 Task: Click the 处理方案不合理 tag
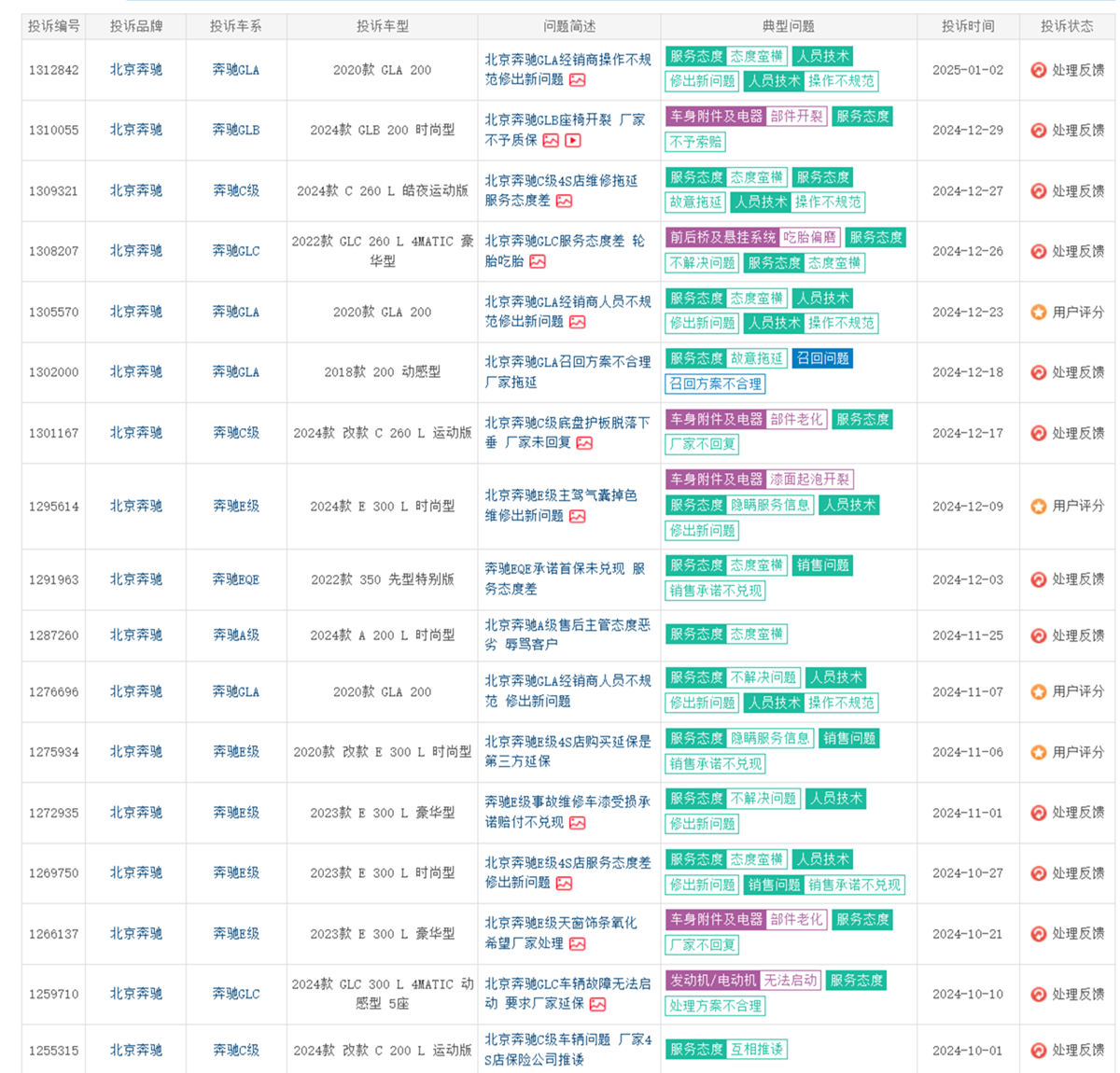[716, 1006]
